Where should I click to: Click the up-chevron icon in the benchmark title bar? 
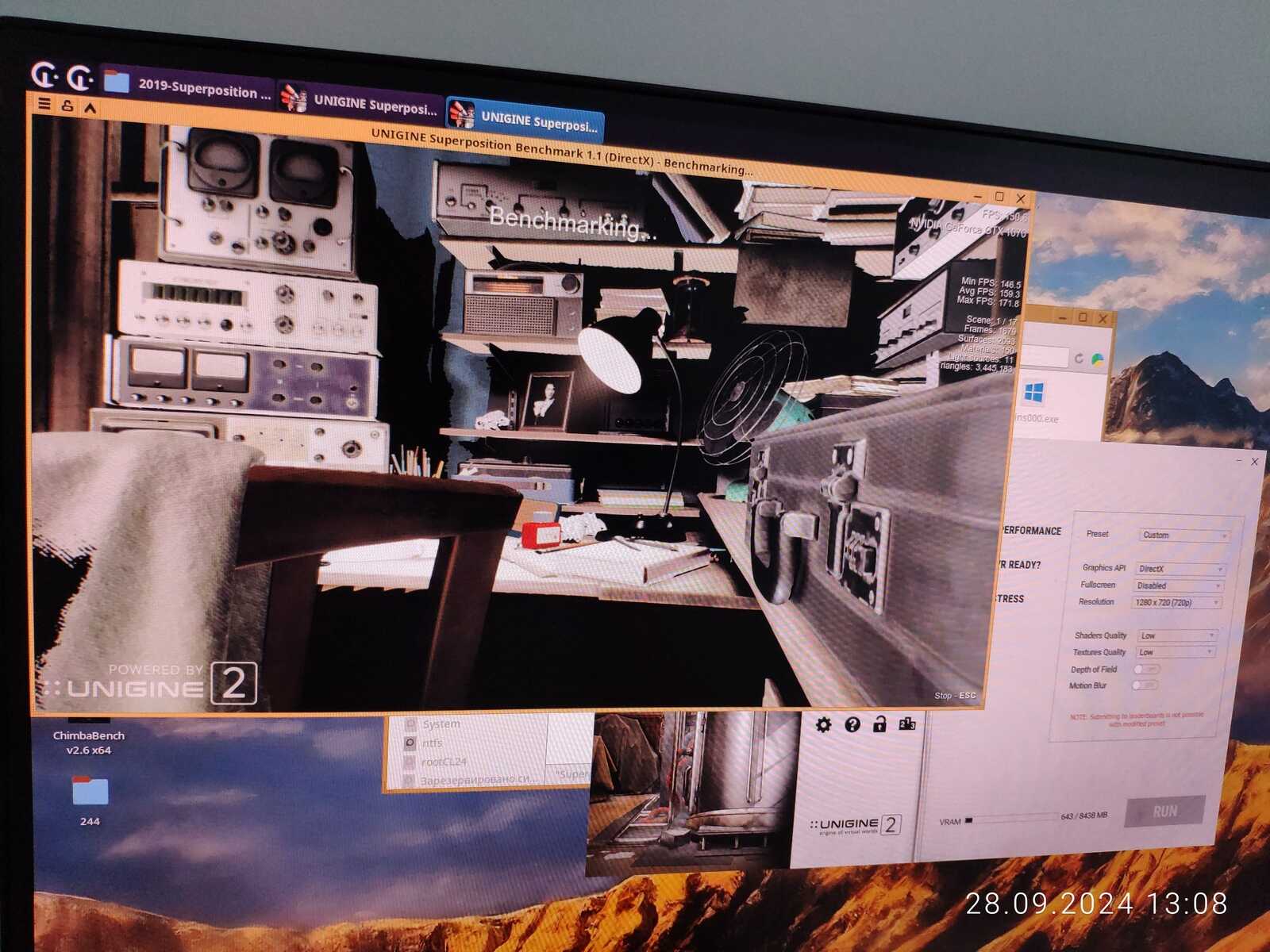pyautogui.click(x=90, y=107)
